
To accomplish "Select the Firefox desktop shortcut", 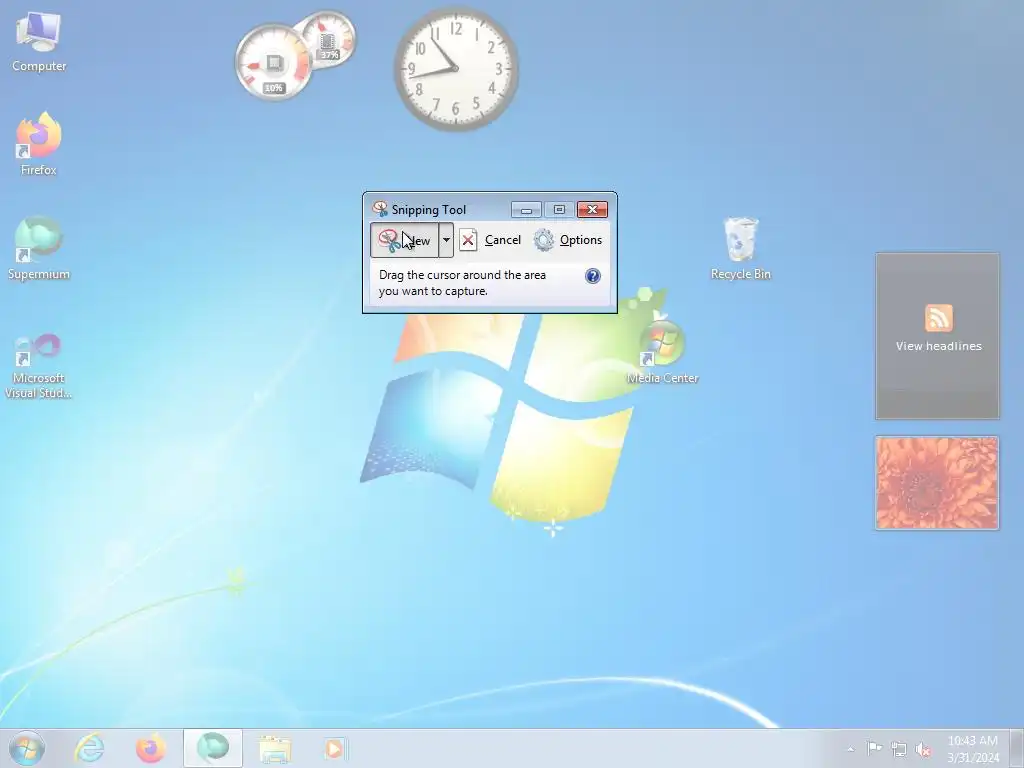I will click(x=39, y=144).
